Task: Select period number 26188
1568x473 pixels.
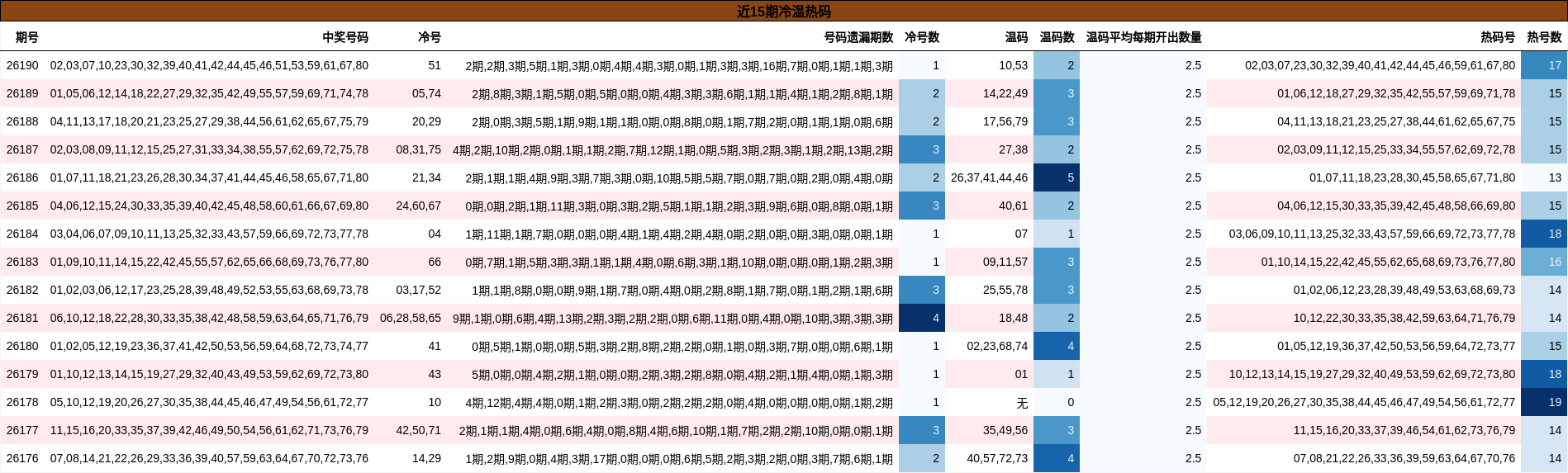Action: point(22,121)
